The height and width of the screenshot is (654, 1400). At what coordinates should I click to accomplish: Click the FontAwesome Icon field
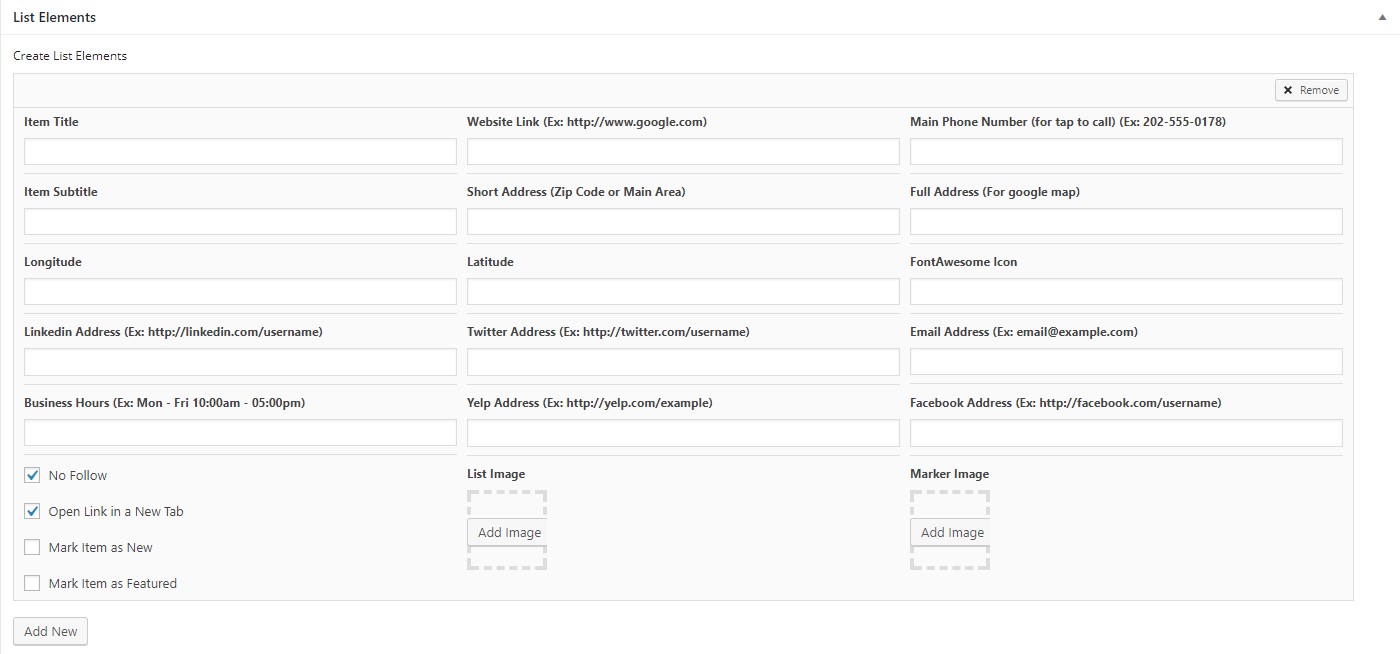tap(1125, 291)
